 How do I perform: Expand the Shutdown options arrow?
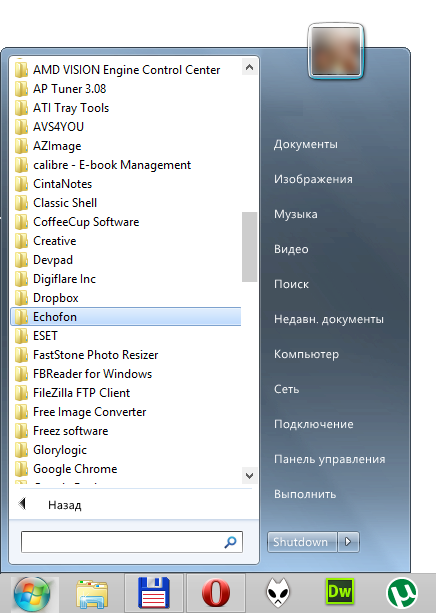point(348,542)
